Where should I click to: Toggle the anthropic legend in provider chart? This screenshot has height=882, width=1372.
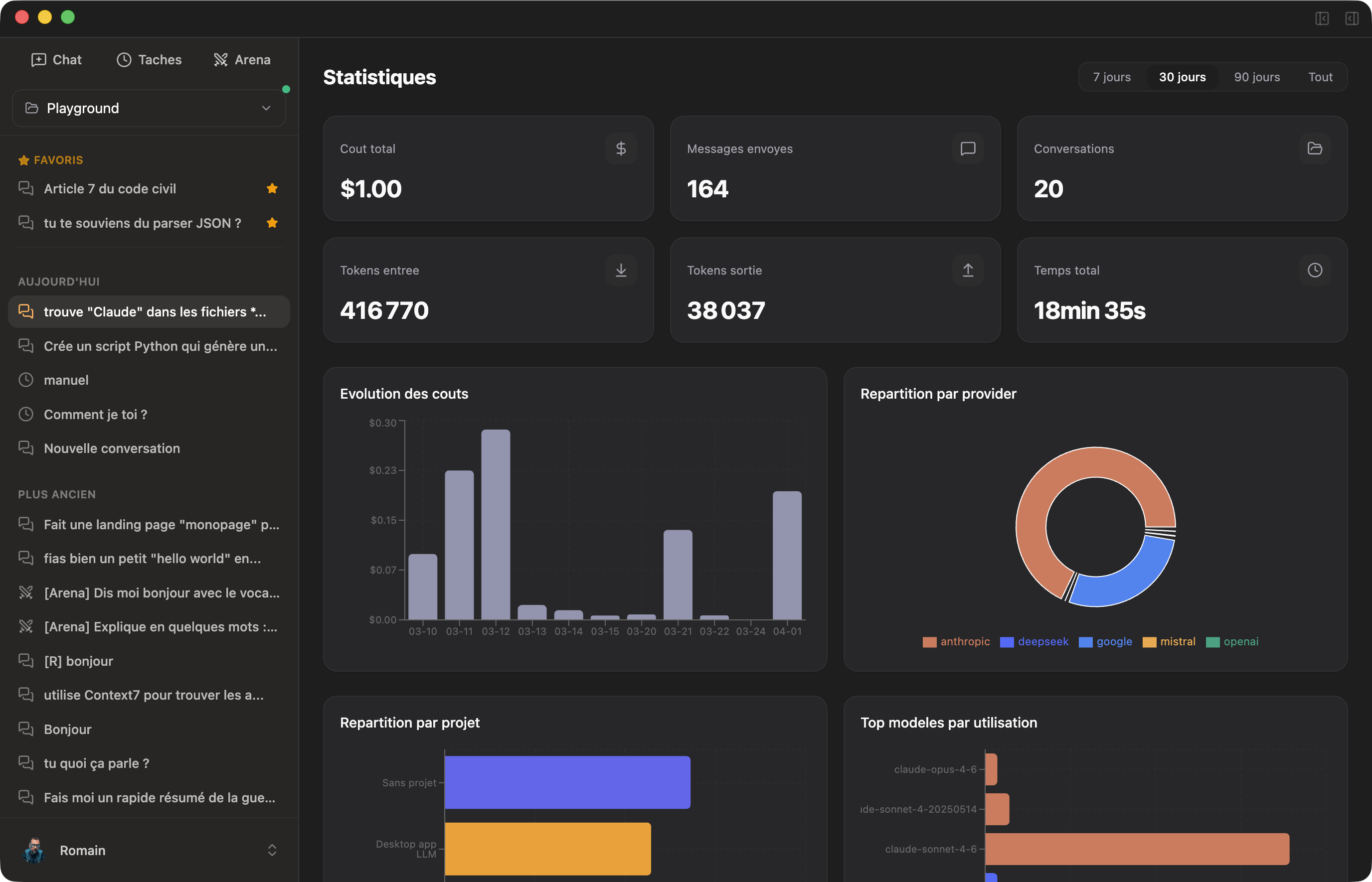(956, 641)
